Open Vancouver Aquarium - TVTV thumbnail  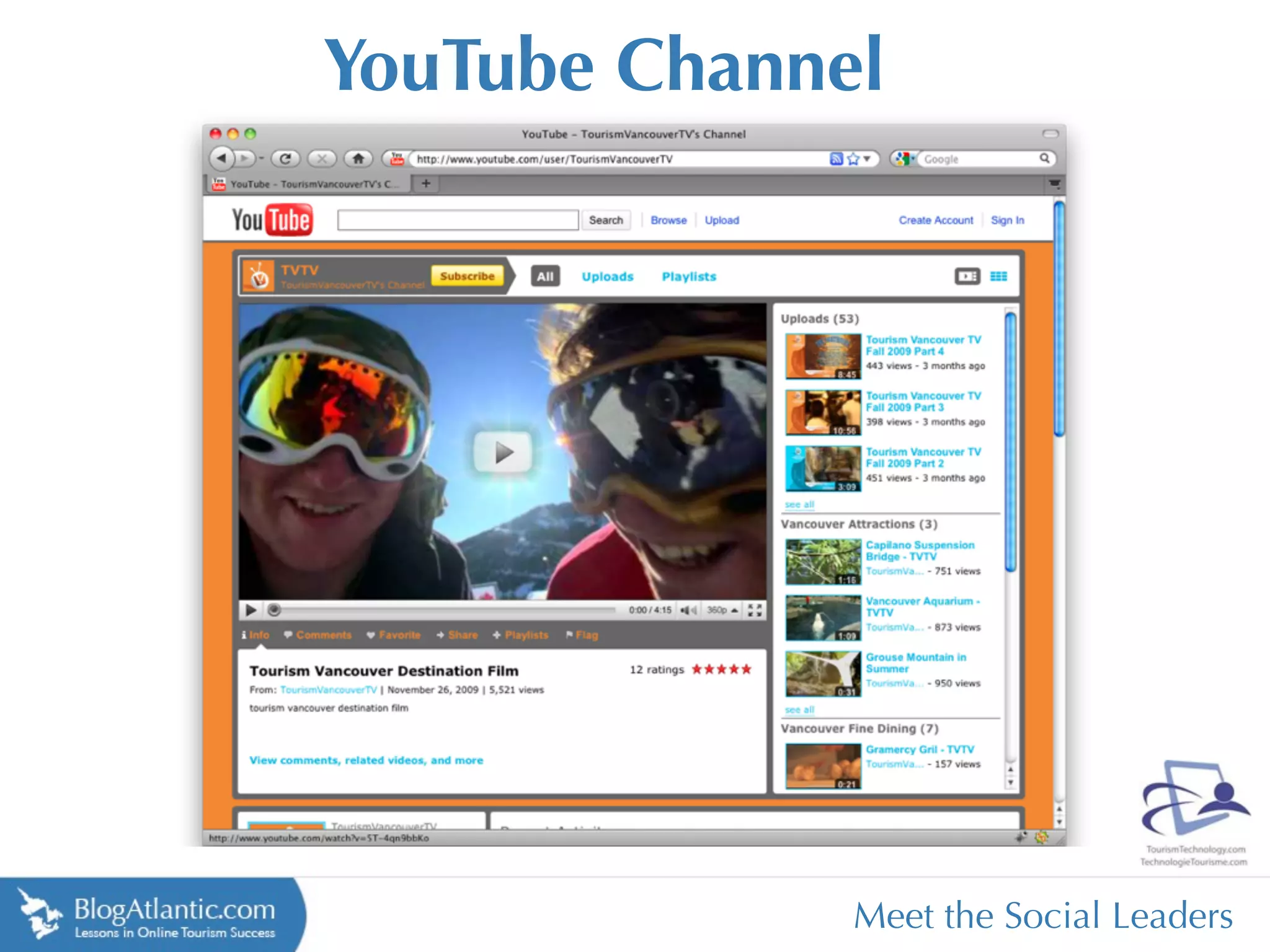coord(823,618)
